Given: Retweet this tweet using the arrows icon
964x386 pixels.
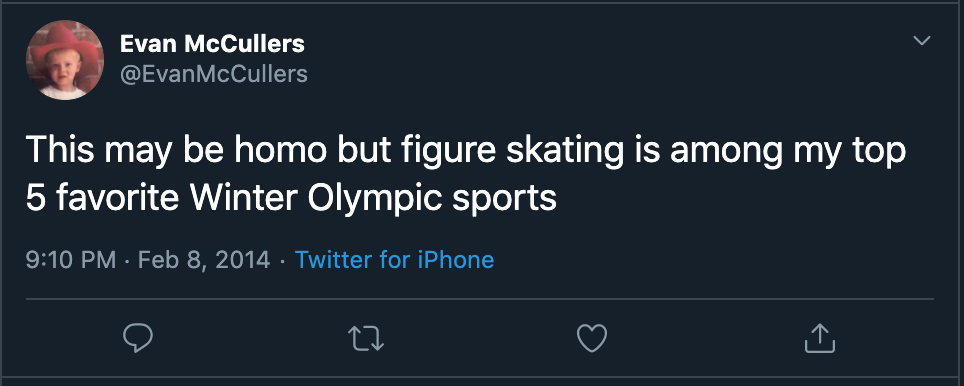Looking at the screenshot, I should (x=366, y=338).
